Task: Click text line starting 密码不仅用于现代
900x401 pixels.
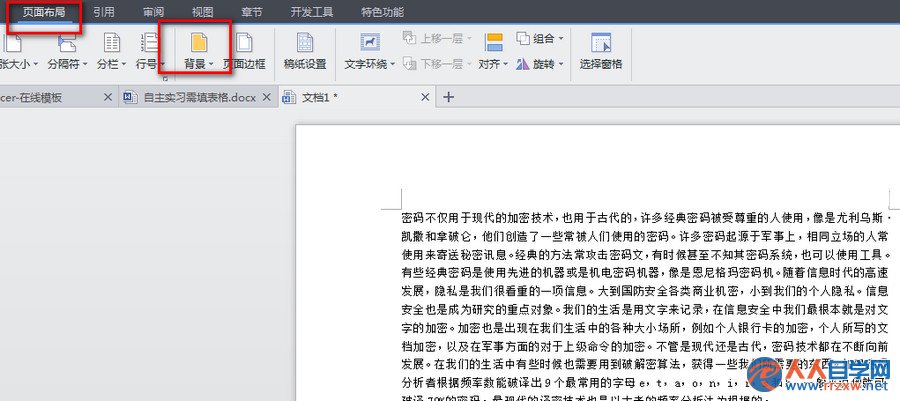Action: tap(646, 219)
